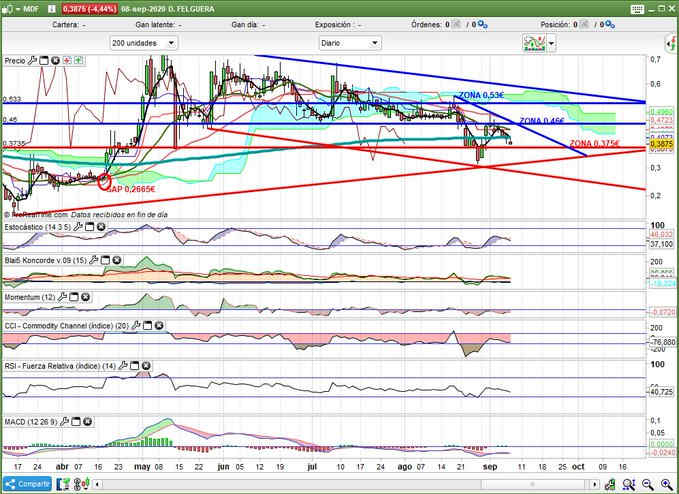
Task: Open Posición gears settings icon
Action: (x=610, y=25)
